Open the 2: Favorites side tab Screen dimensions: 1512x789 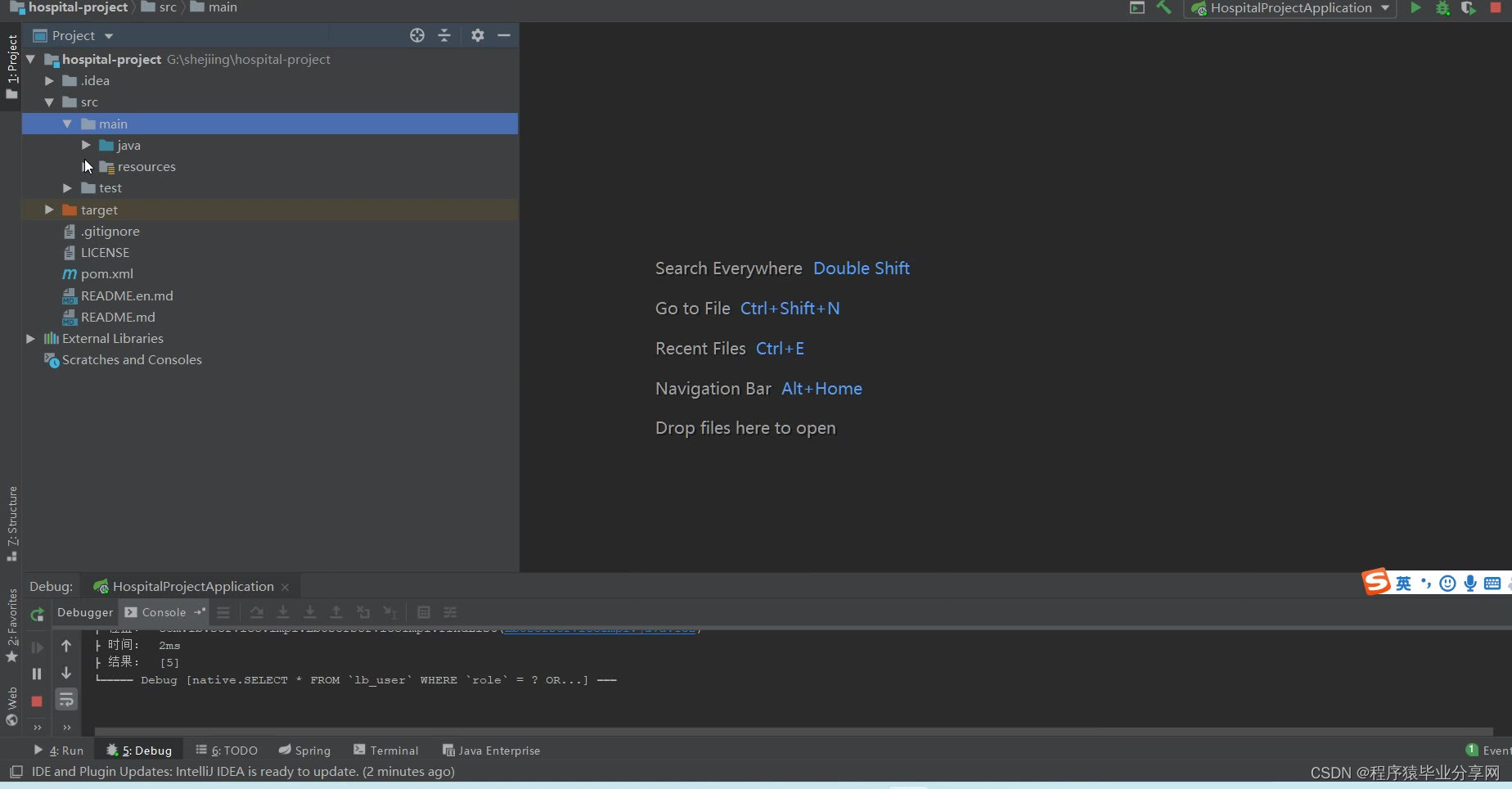(x=11, y=625)
